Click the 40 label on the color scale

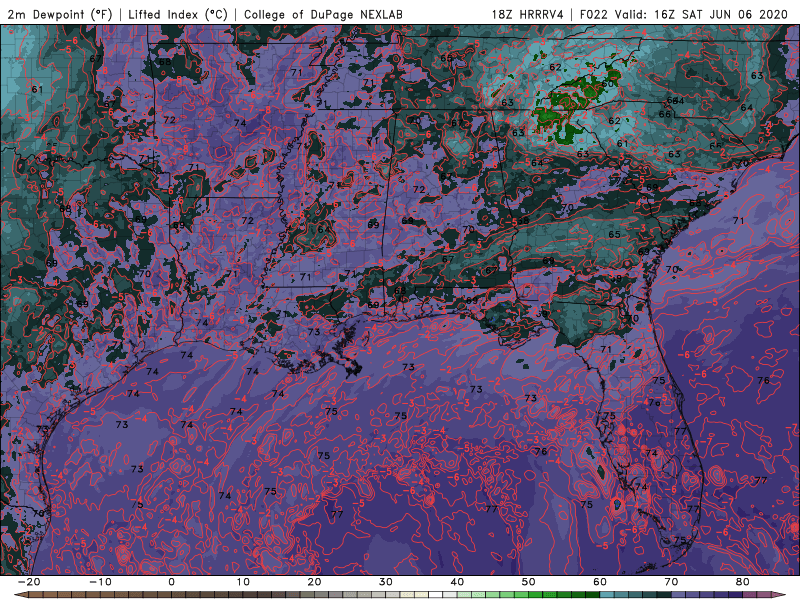[x=457, y=582]
